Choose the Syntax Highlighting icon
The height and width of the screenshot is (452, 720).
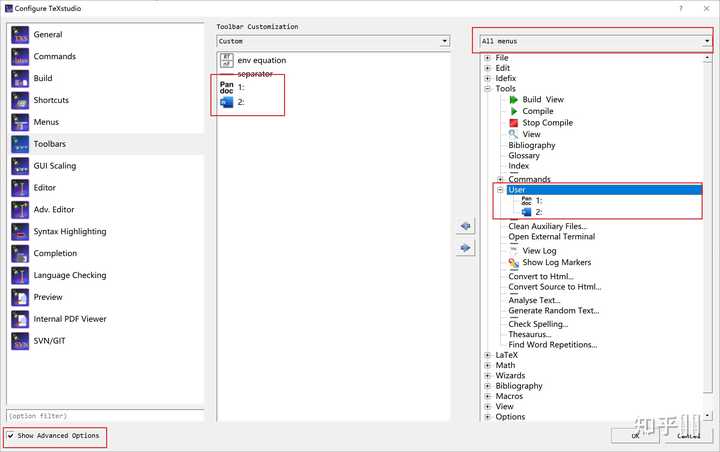[x=20, y=232]
